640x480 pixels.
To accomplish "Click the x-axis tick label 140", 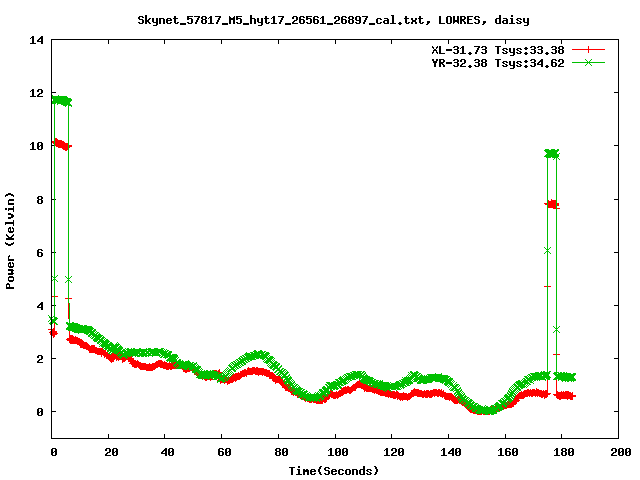I will [451, 452].
